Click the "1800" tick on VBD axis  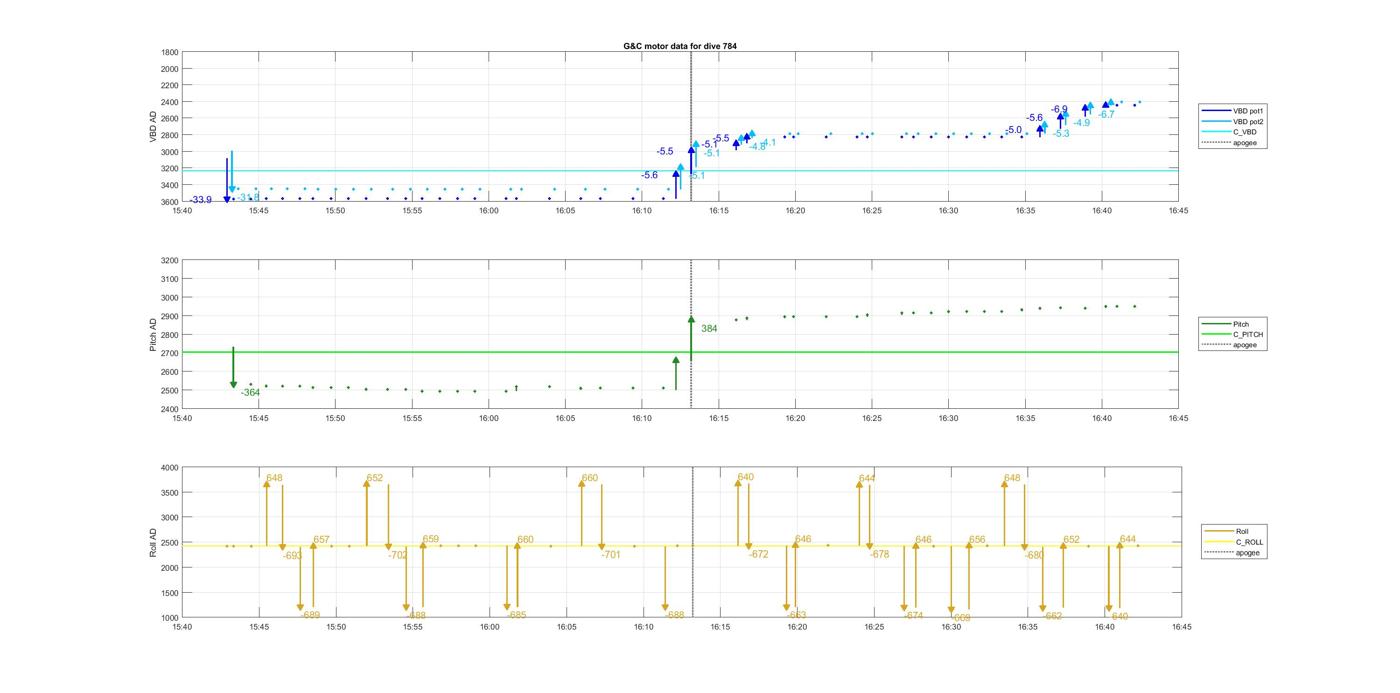tap(171, 52)
